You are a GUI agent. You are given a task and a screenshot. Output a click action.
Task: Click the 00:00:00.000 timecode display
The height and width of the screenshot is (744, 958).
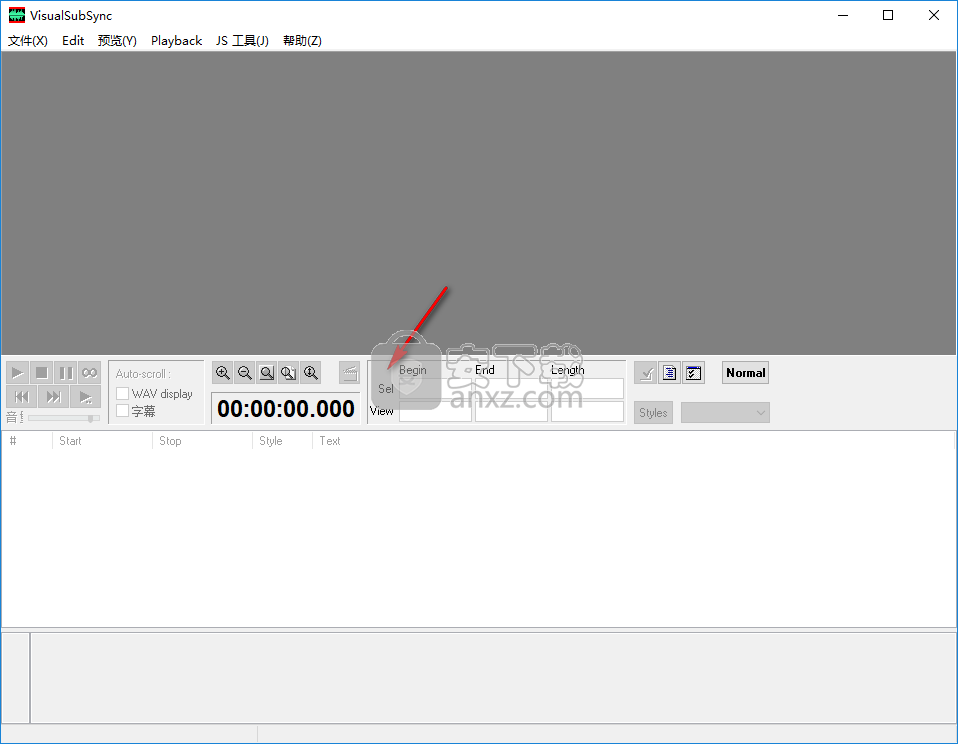pyautogui.click(x=285, y=408)
